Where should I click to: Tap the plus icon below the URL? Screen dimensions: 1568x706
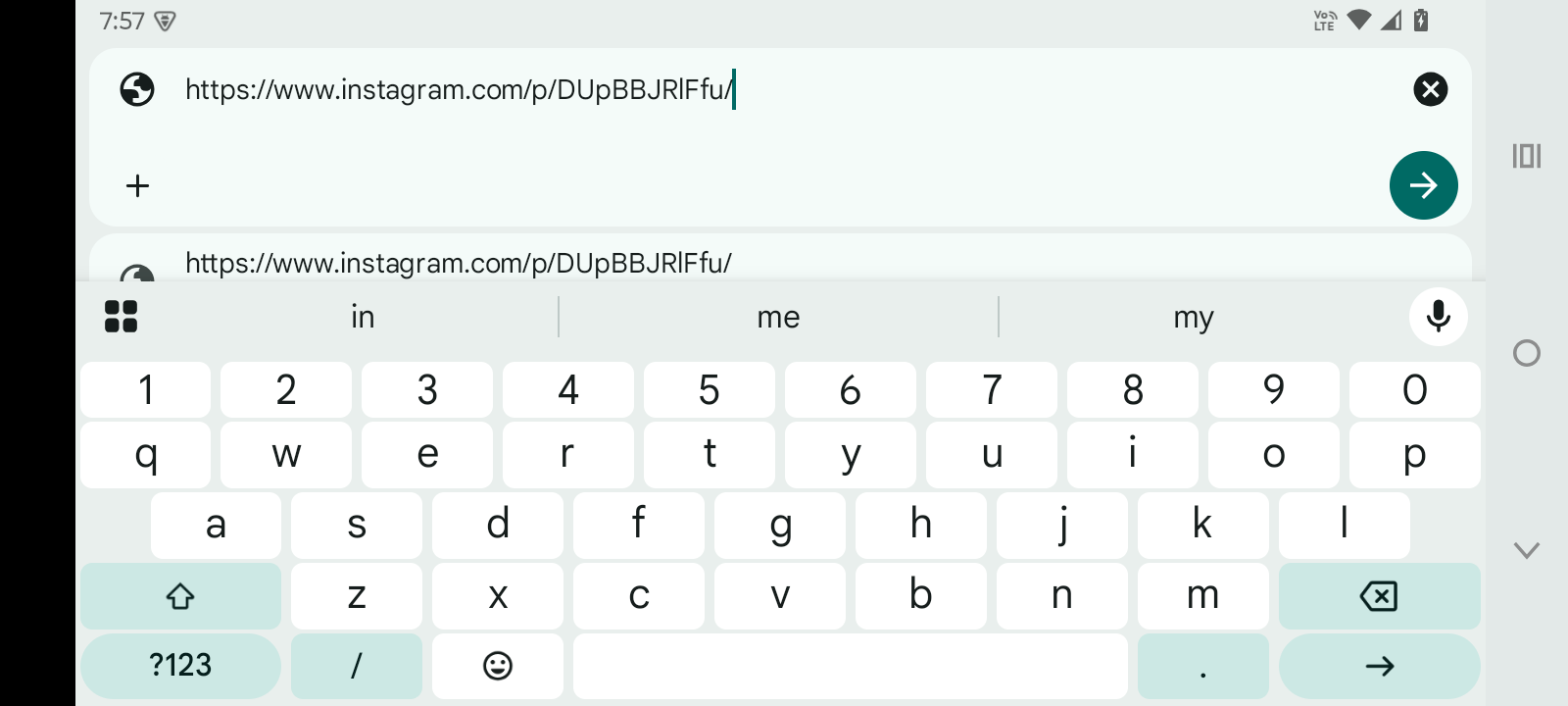tap(138, 185)
